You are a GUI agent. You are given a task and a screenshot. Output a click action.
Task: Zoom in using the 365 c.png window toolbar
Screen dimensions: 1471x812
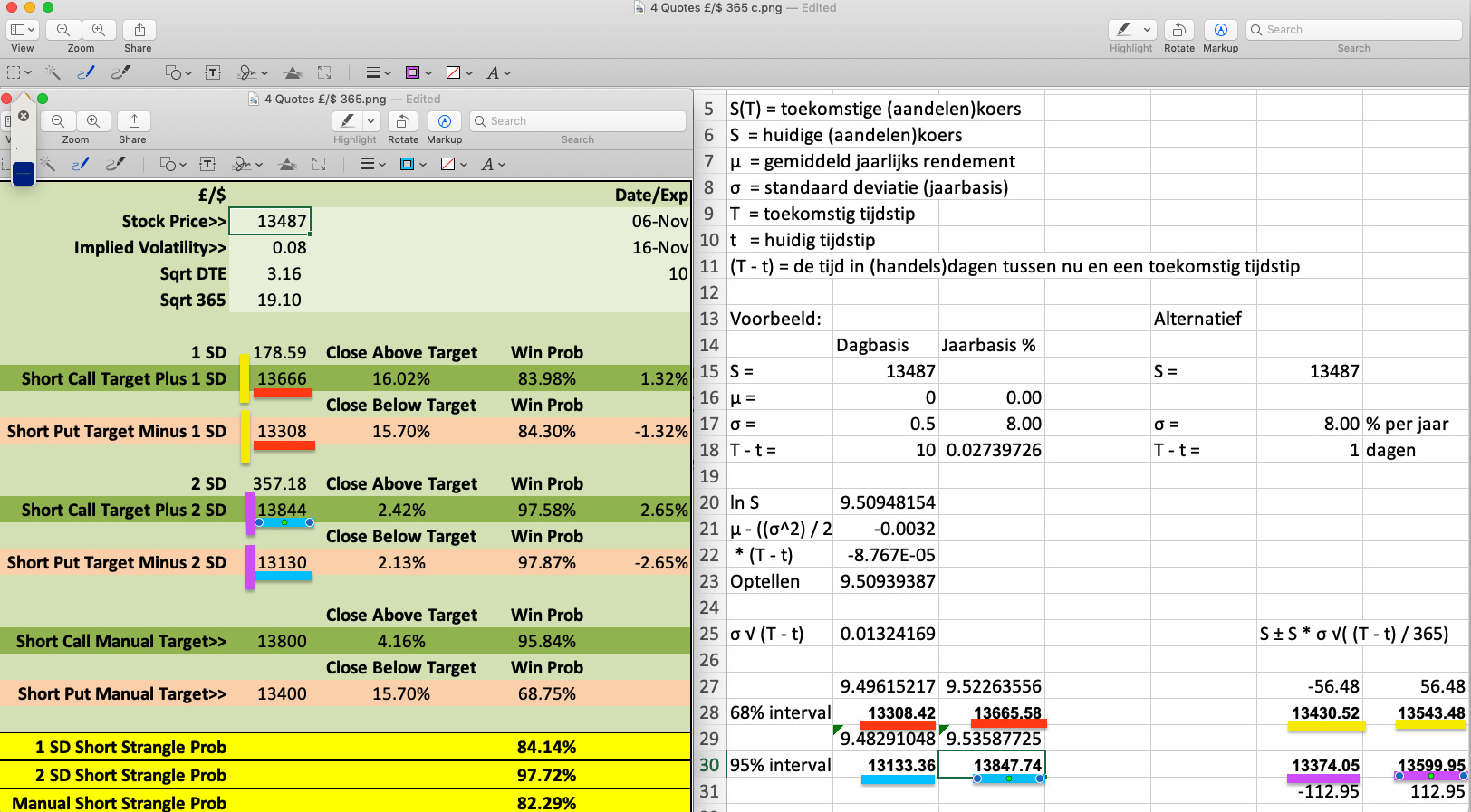99,30
